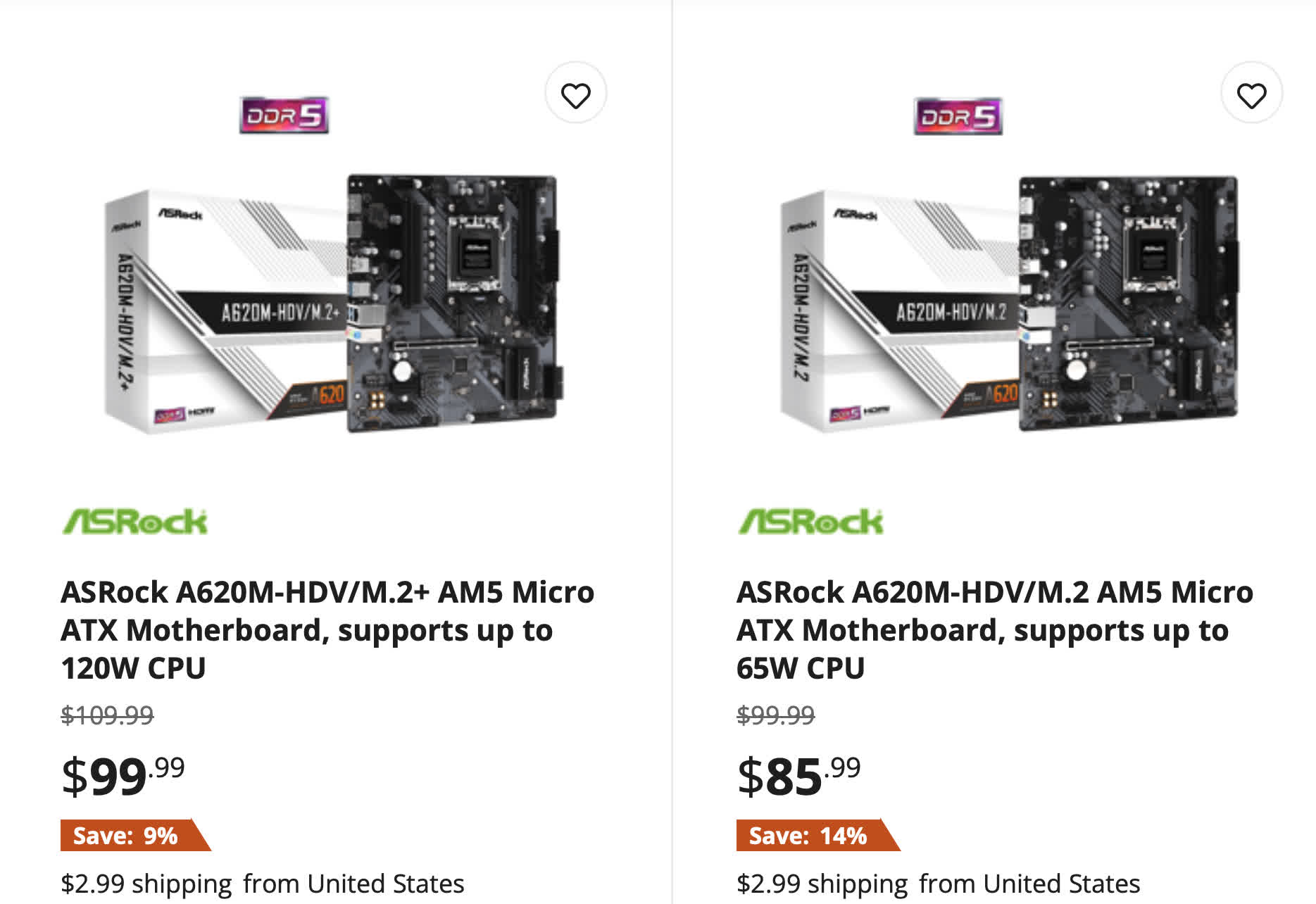Open ASRock A620M-HDV/M.2 65W CPU title link
Viewport: 1316px width, 904px height.
995,629
